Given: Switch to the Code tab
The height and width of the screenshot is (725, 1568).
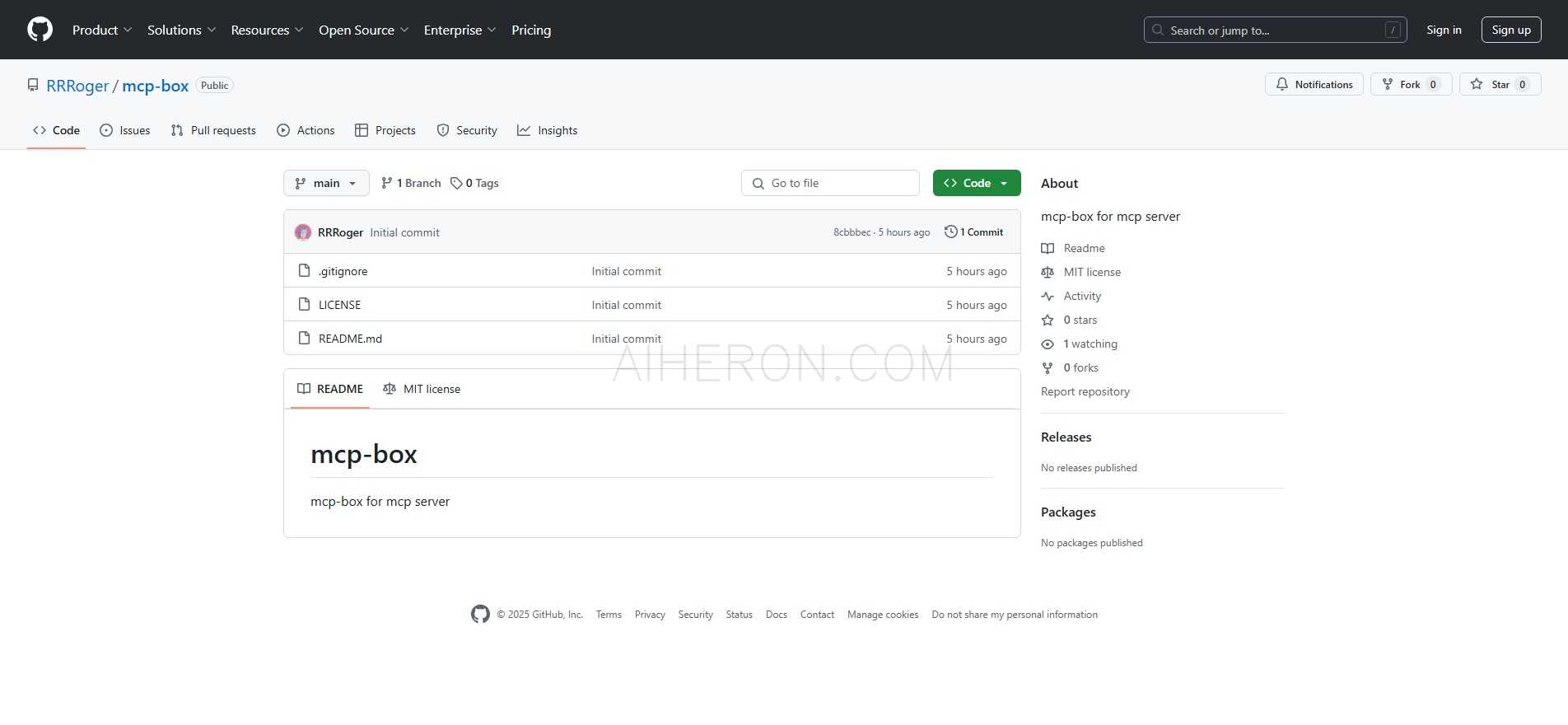Looking at the screenshot, I should 56,130.
